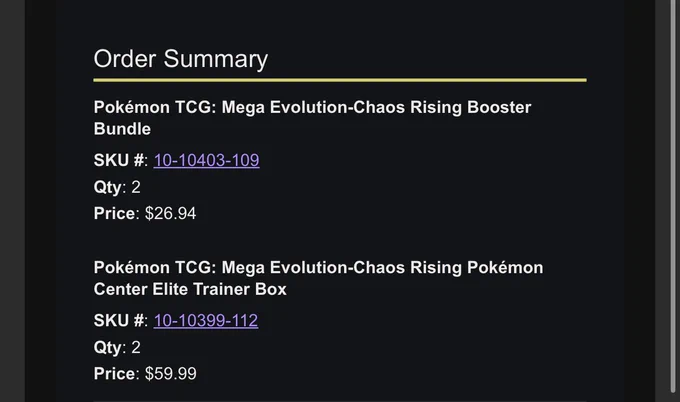Click the Price label for Elite Trainer Box
The width and height of the screenshot is (680, 402).
click(x=114, y=374)
